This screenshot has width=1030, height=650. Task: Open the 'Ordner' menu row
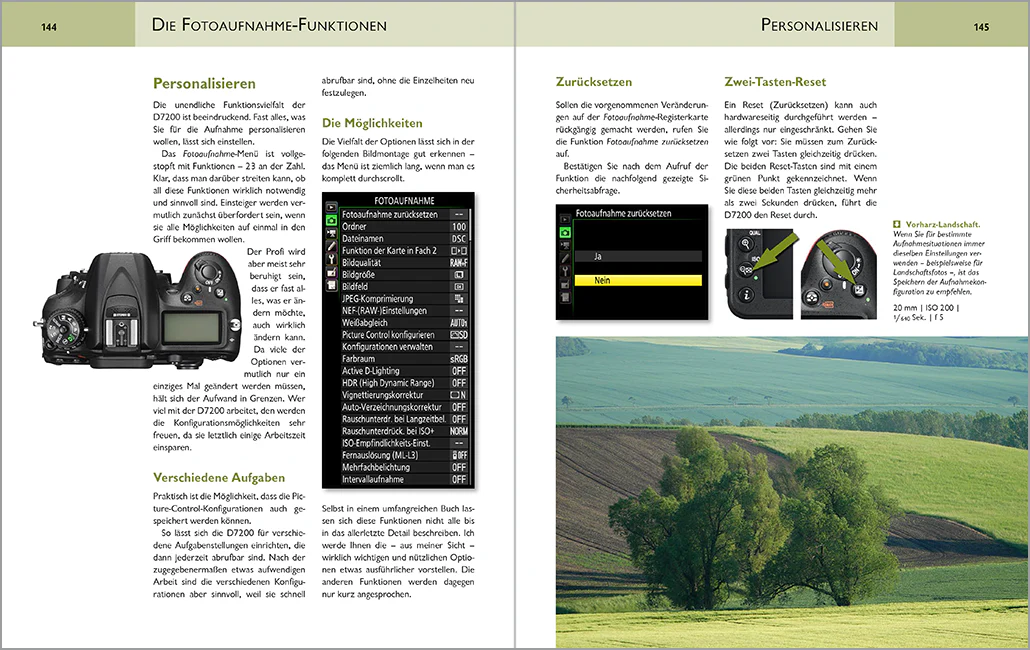pyautogui.click(x=404, y=227)
